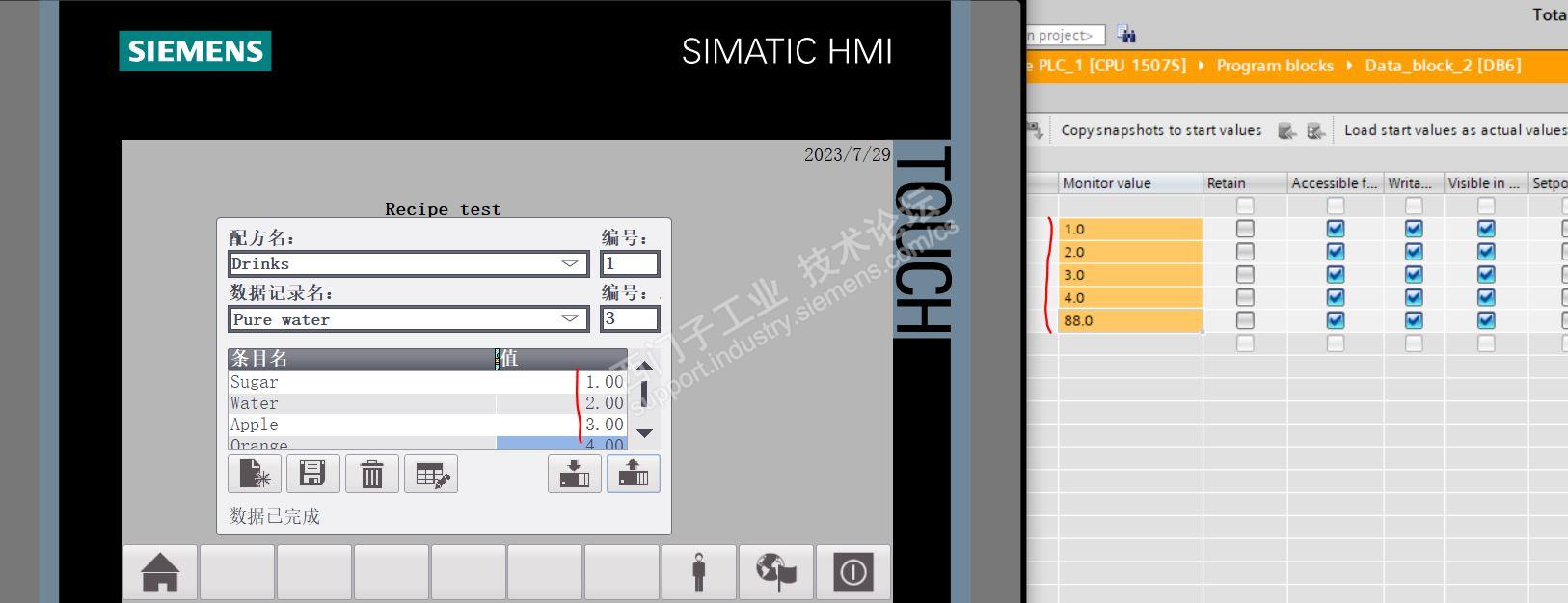The width and height of the screenshot is (1568, 603).
Task: Click monitor value cell 88.0
Action: 1130,320
